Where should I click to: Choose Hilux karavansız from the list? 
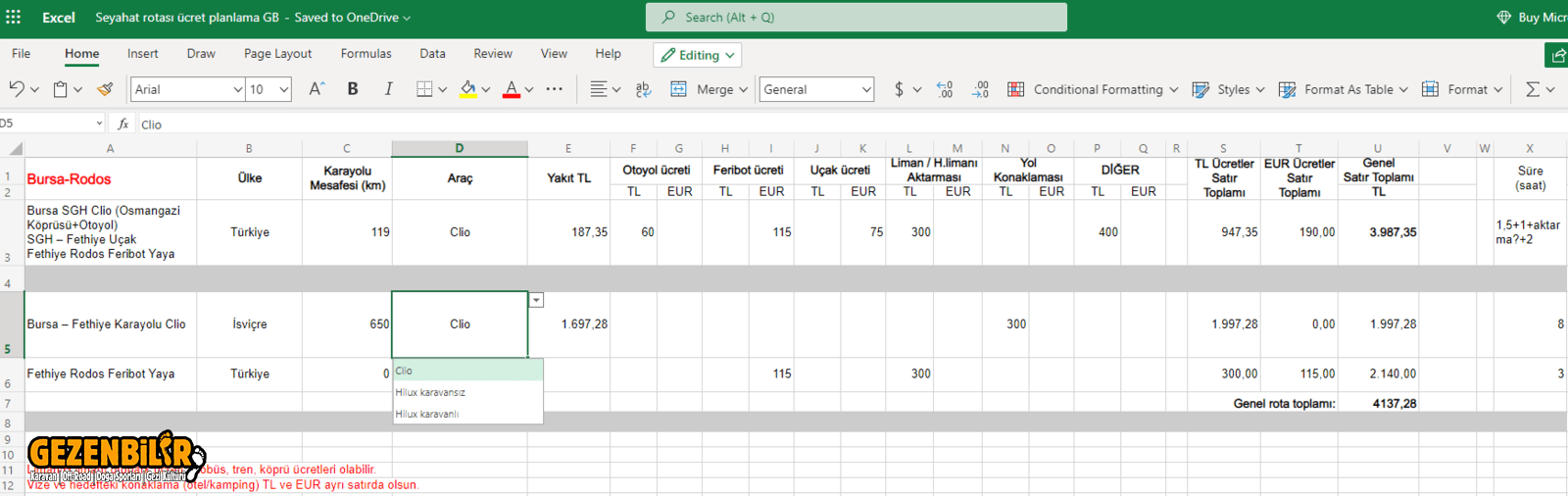coord(430,392)
